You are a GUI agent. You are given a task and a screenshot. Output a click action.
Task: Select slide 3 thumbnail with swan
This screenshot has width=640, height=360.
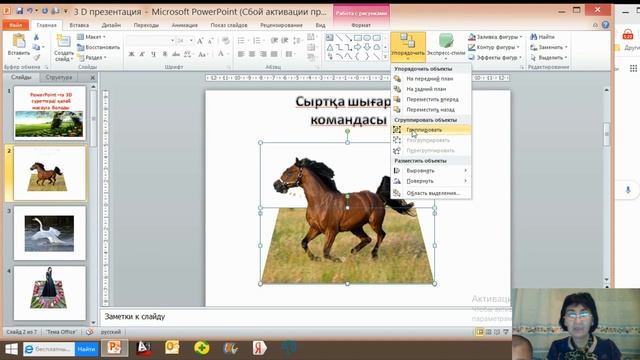point(49,233)
